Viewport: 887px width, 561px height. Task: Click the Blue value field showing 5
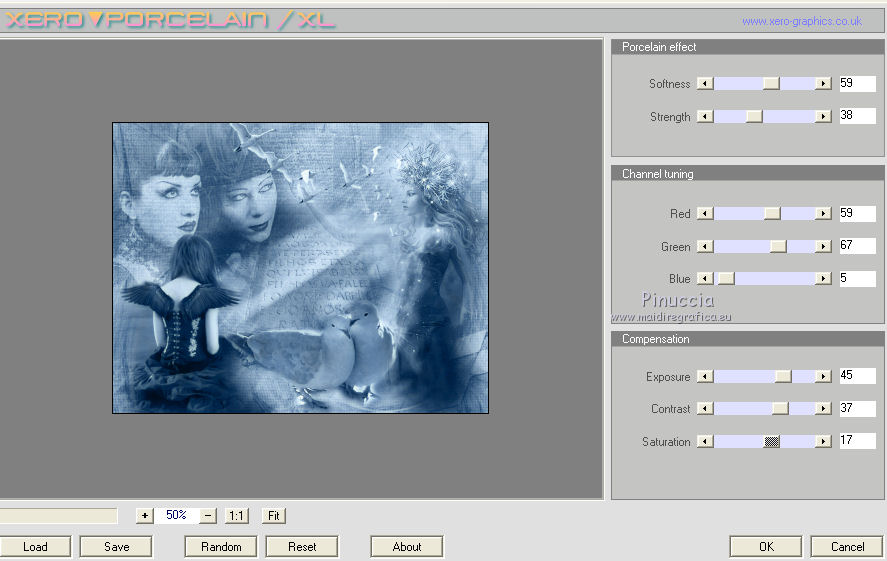[858, 278]
